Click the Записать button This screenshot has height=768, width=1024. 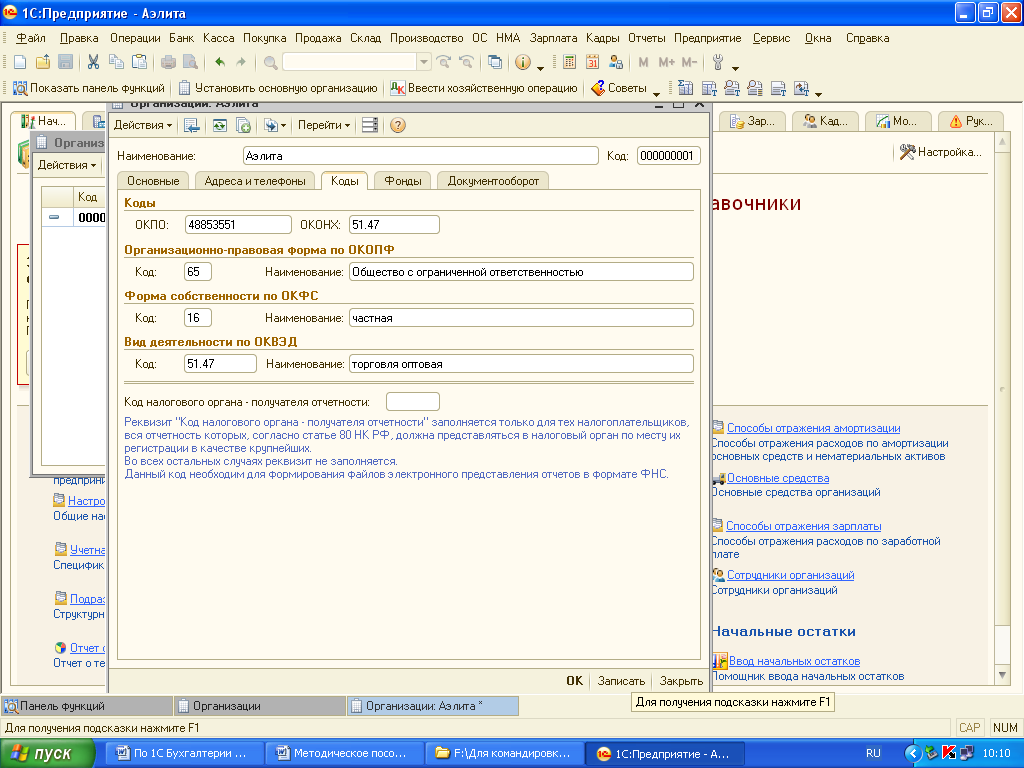621,680
